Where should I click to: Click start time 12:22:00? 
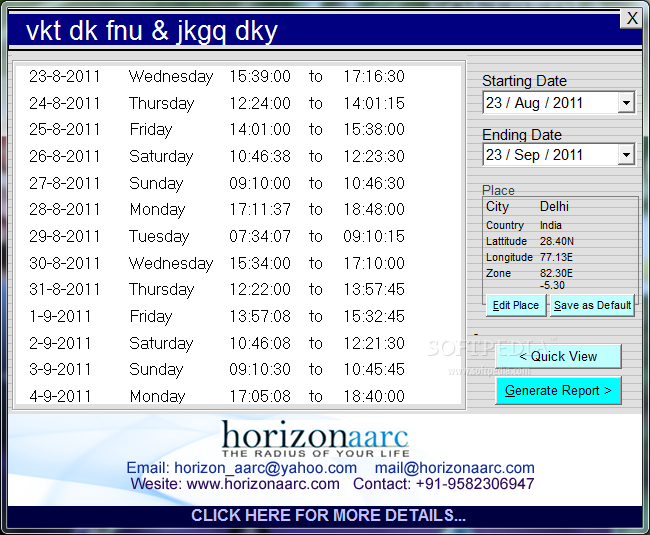260,289
